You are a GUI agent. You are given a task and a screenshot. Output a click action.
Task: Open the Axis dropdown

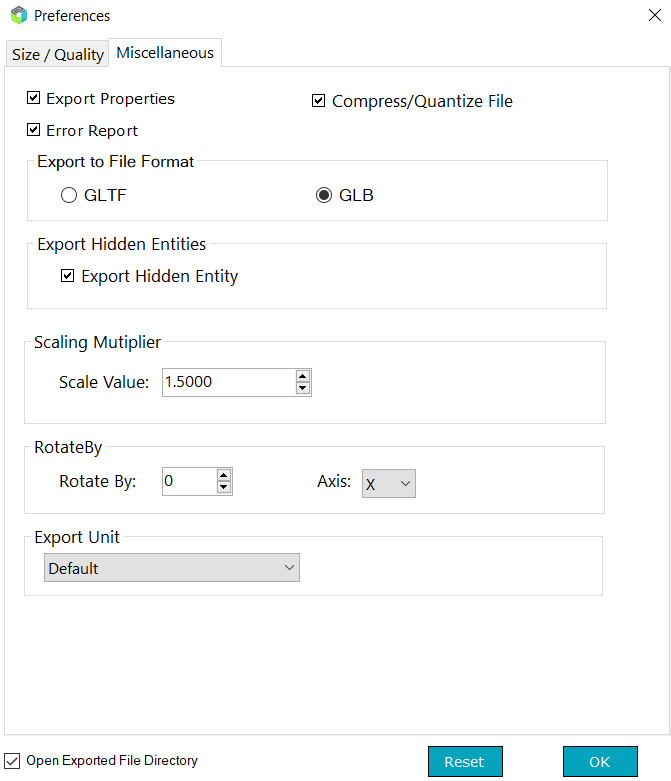coord(388,483)
